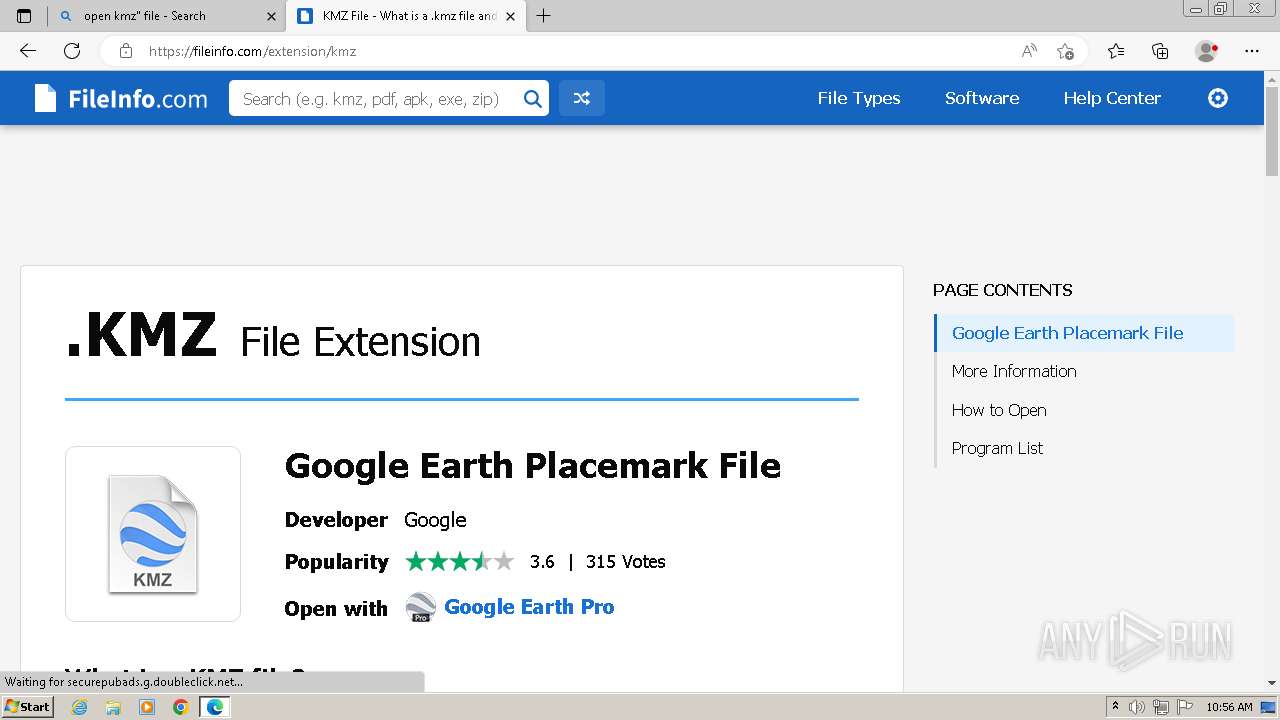This screenshot has height=720, width=1280.
Task: View site information padlock icon
Action: 125,51
